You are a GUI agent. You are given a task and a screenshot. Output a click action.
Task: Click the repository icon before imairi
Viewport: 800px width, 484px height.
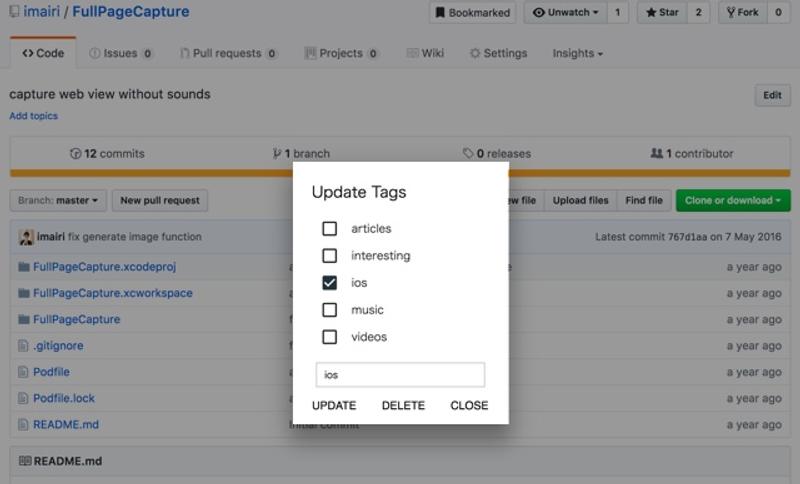pos(14,12)
